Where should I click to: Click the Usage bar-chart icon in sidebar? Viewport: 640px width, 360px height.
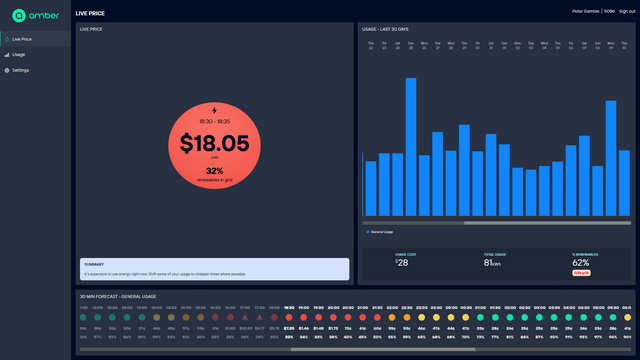(7, 55)
